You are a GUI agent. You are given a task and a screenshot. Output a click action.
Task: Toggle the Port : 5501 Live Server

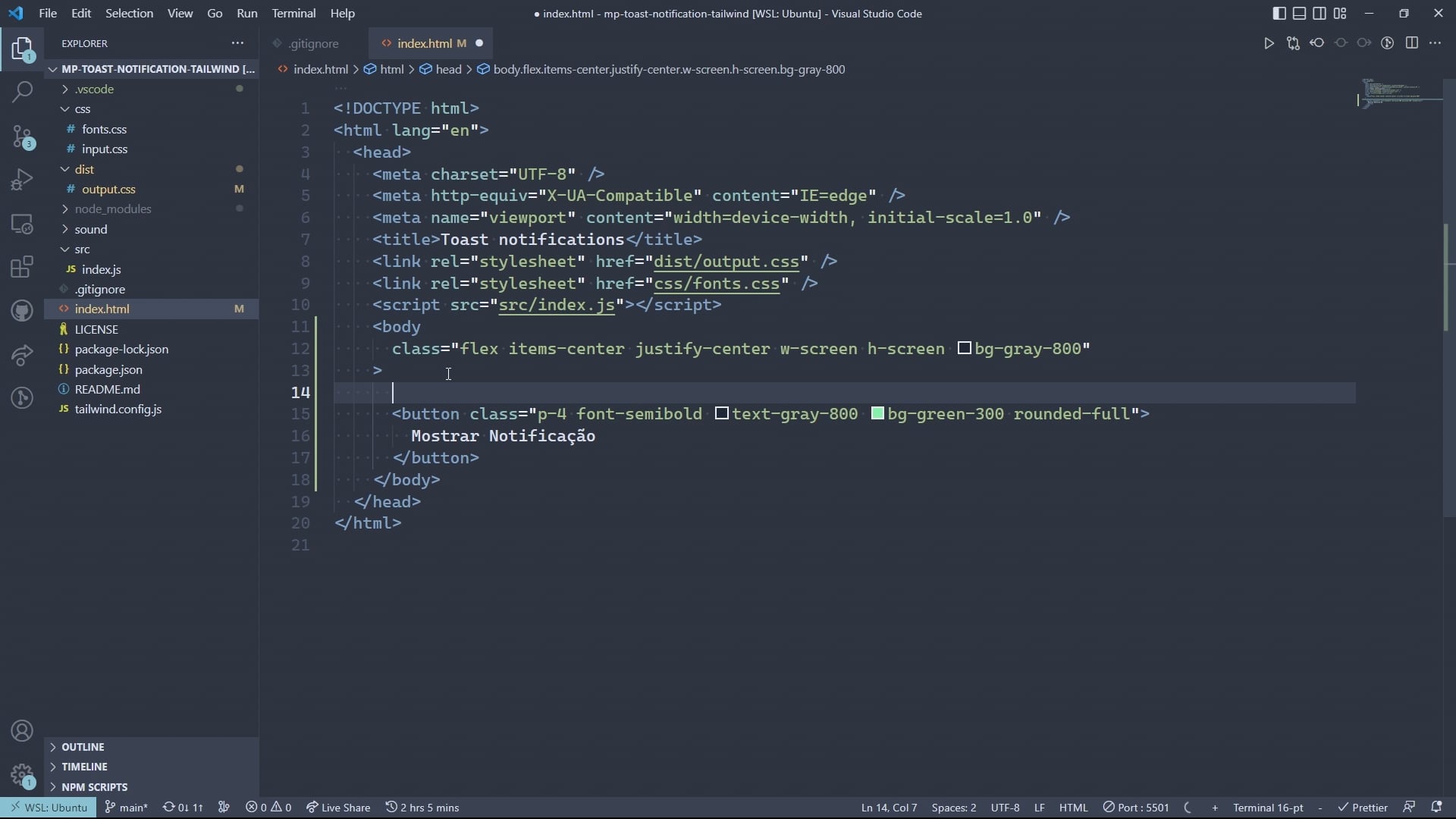(1135, 807)
